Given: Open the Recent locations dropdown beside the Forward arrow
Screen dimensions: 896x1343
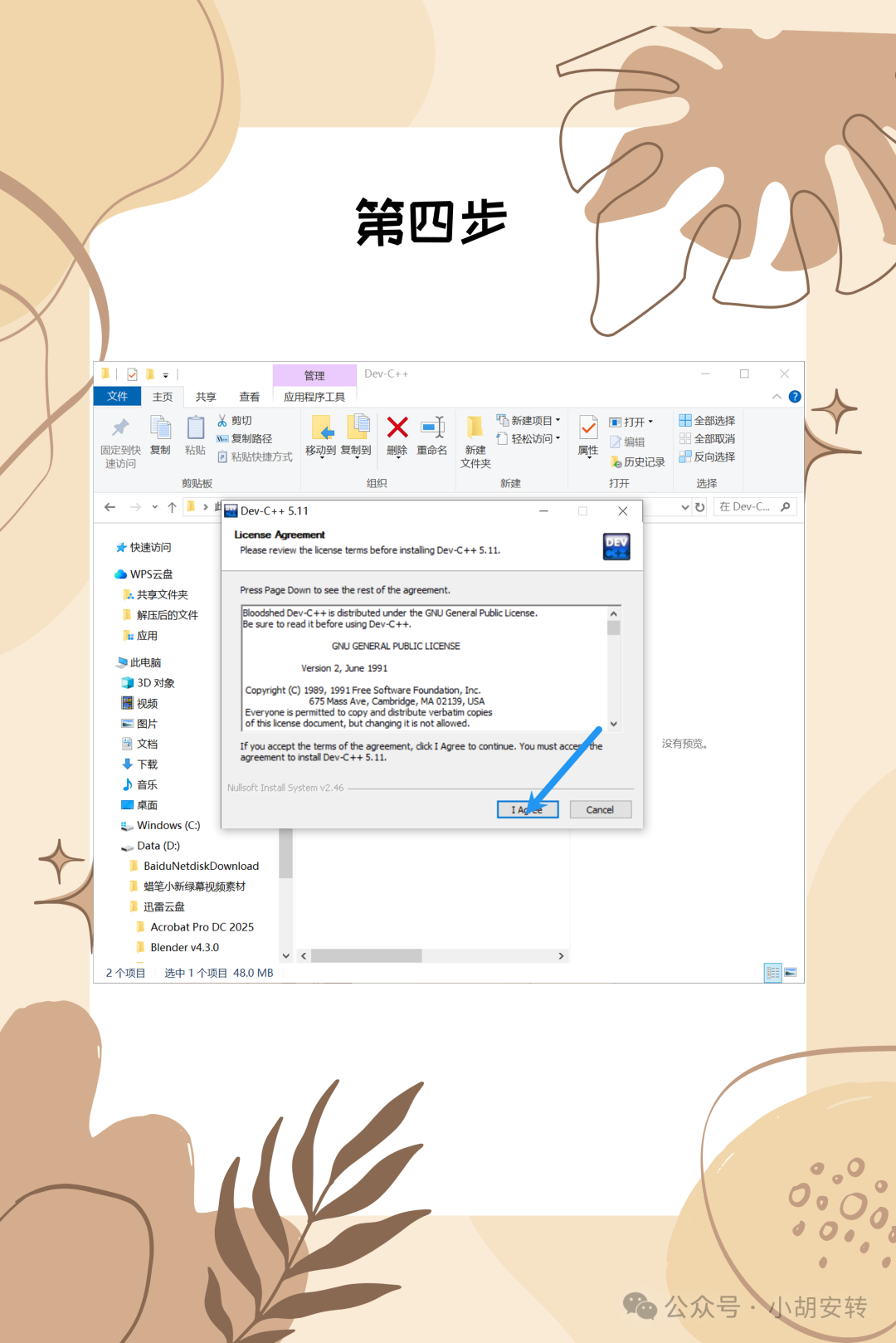Looking at the screenshot, I should pos(154,506).
